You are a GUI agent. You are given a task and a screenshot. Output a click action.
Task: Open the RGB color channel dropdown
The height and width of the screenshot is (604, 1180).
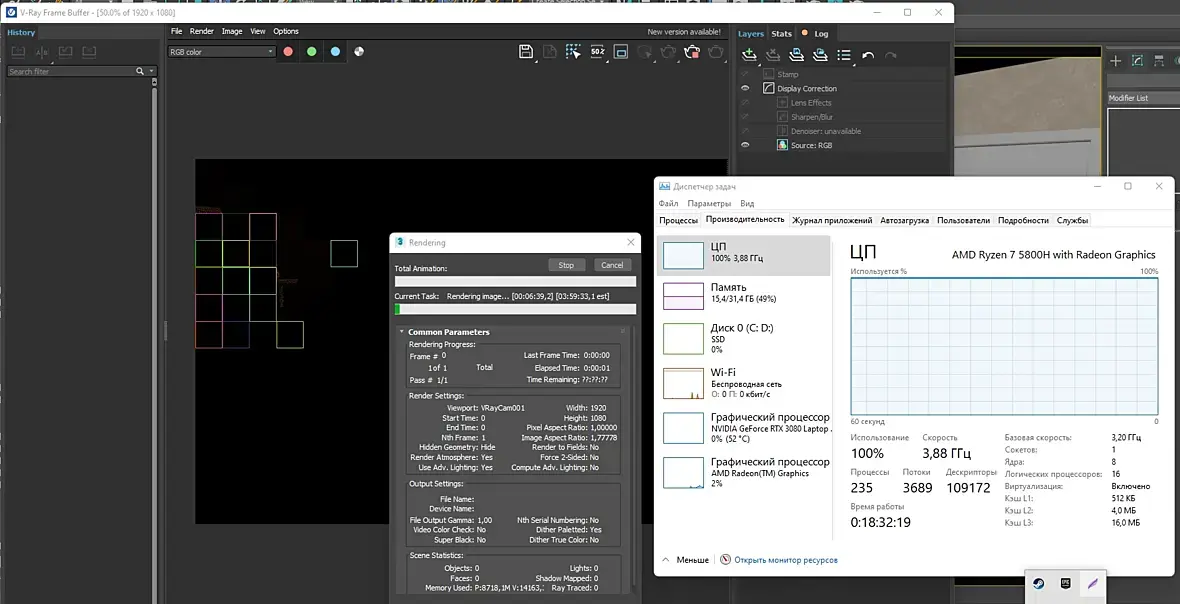tap(221, 52)
